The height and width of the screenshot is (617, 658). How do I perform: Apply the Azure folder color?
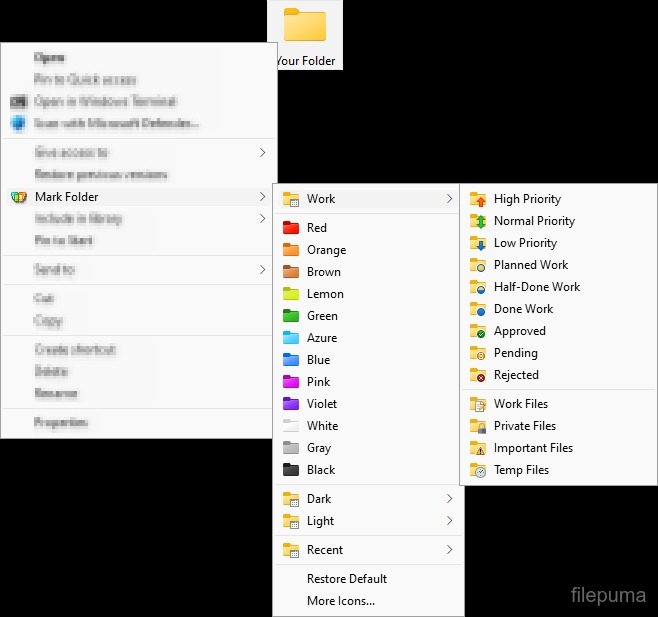click(321, 338)
